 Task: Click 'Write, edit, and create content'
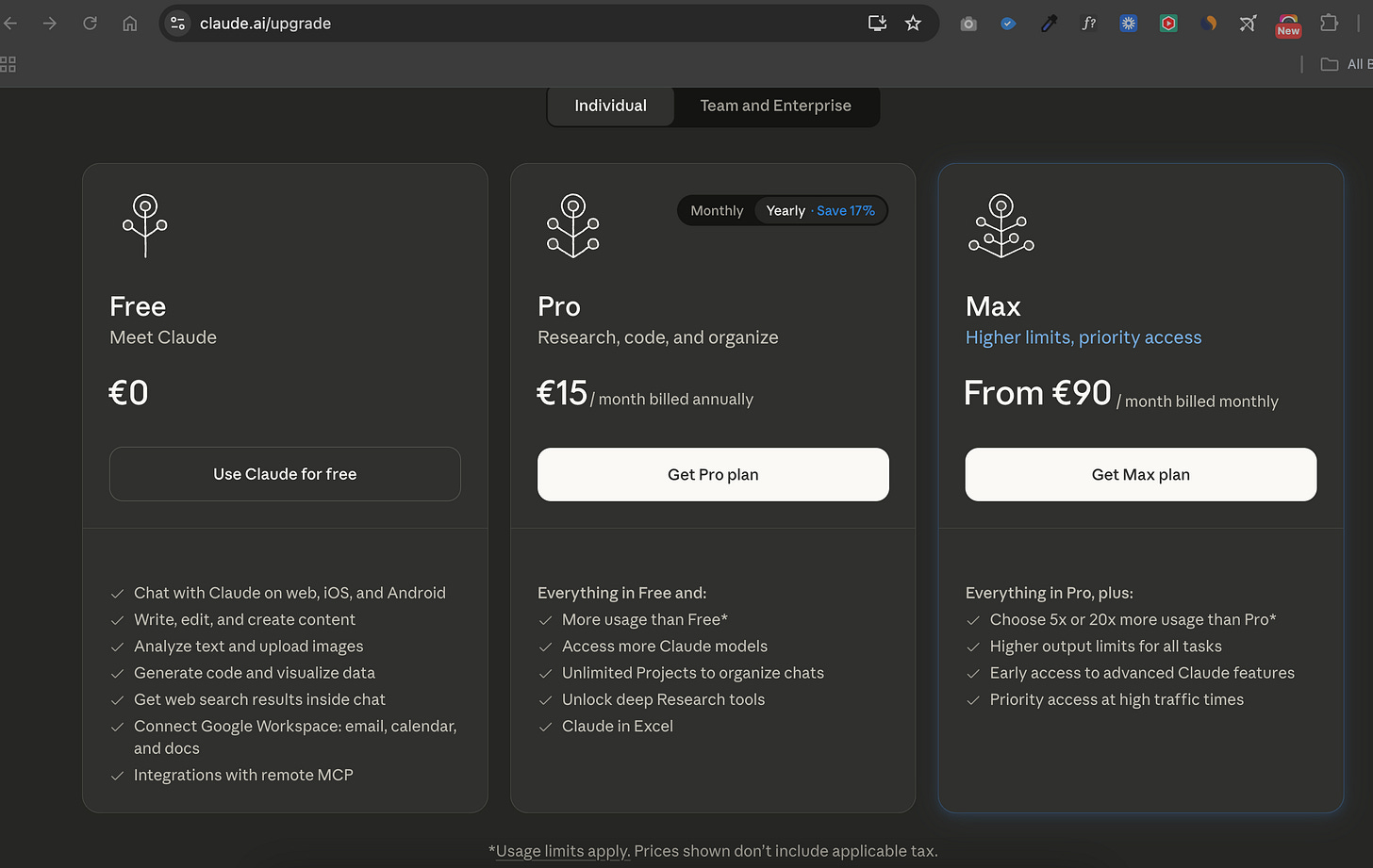(x=244, y=619)
